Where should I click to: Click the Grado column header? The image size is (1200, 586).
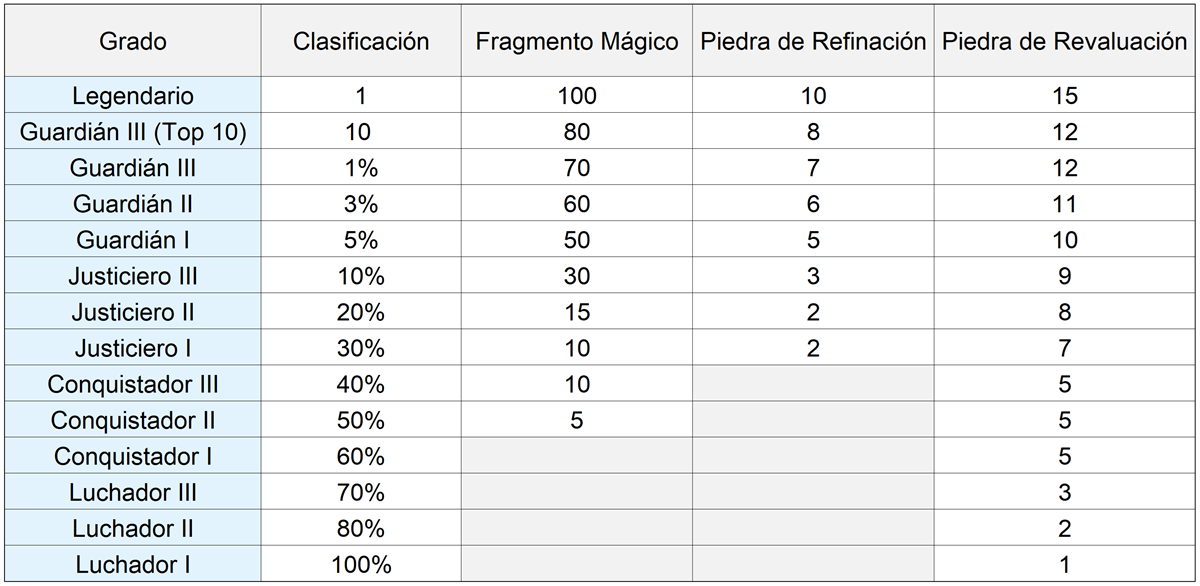click(x=133, y=42)
